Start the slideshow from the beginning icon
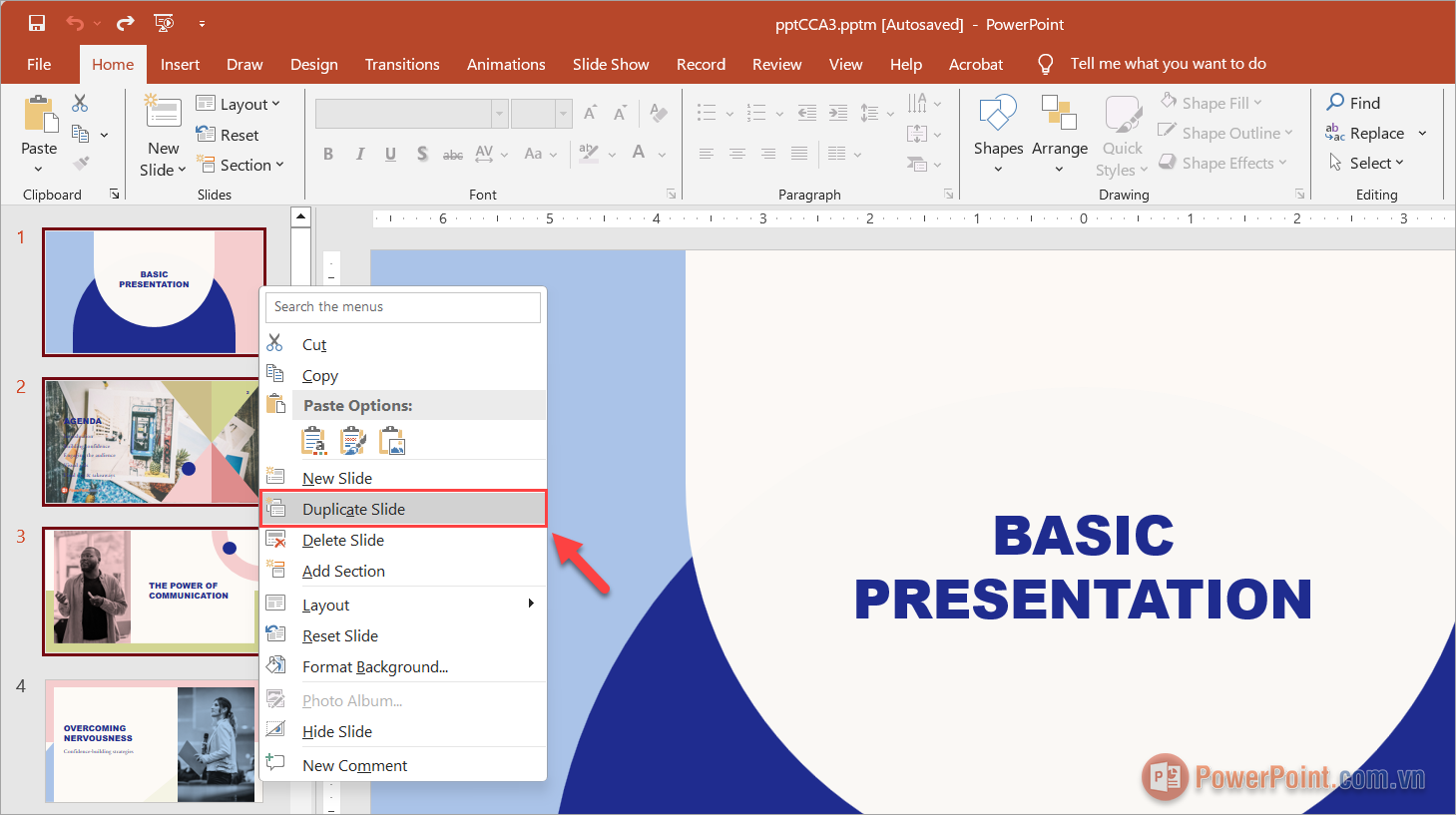1456x815 pixels. click(164, 23)
